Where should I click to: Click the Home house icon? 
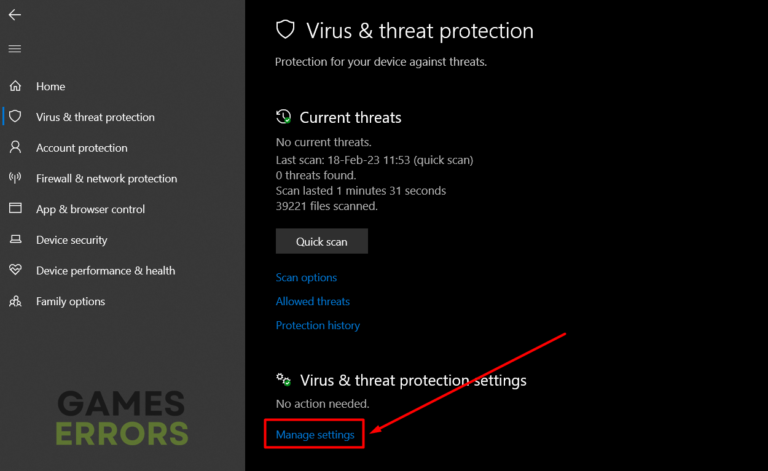[15, 86]
